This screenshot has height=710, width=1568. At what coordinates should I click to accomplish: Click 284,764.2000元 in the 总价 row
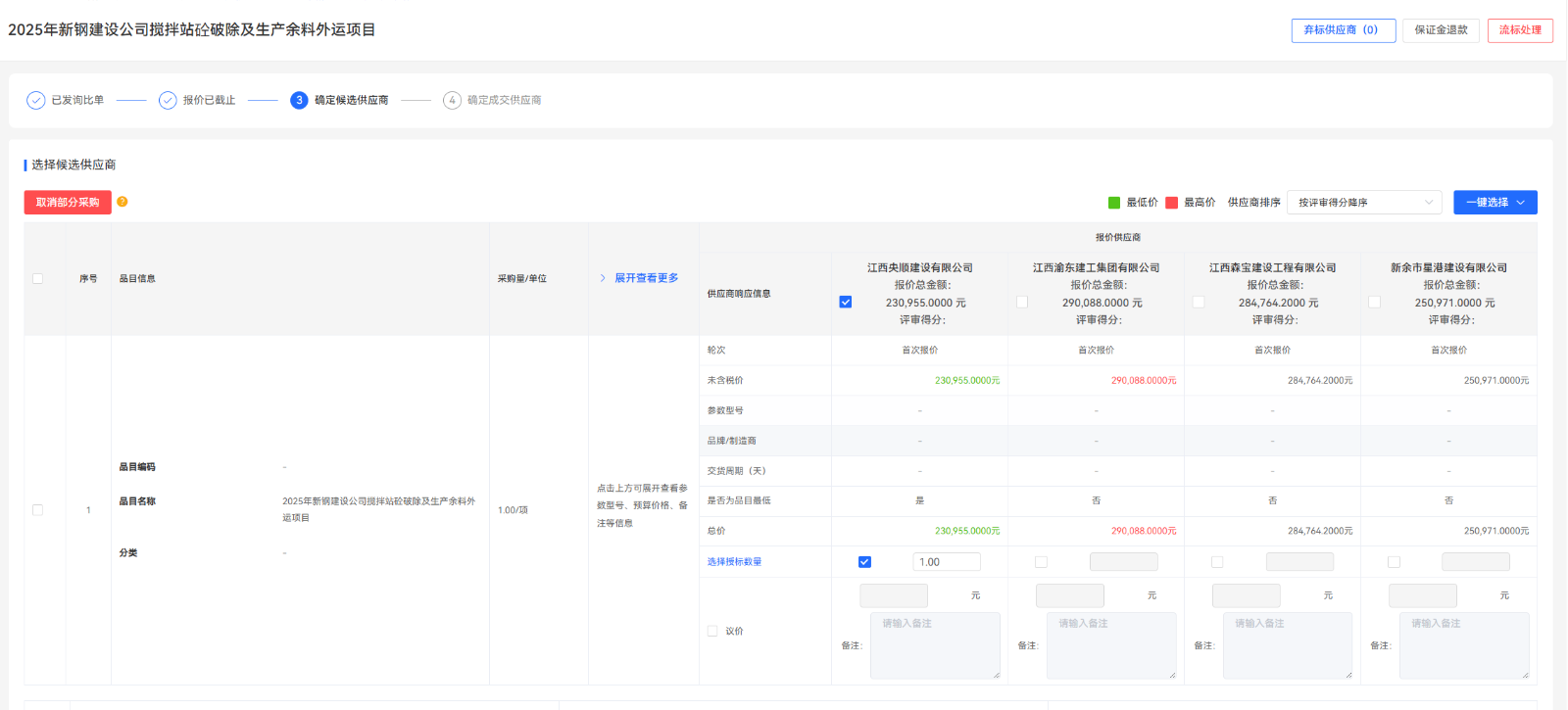click(1320, 531)
